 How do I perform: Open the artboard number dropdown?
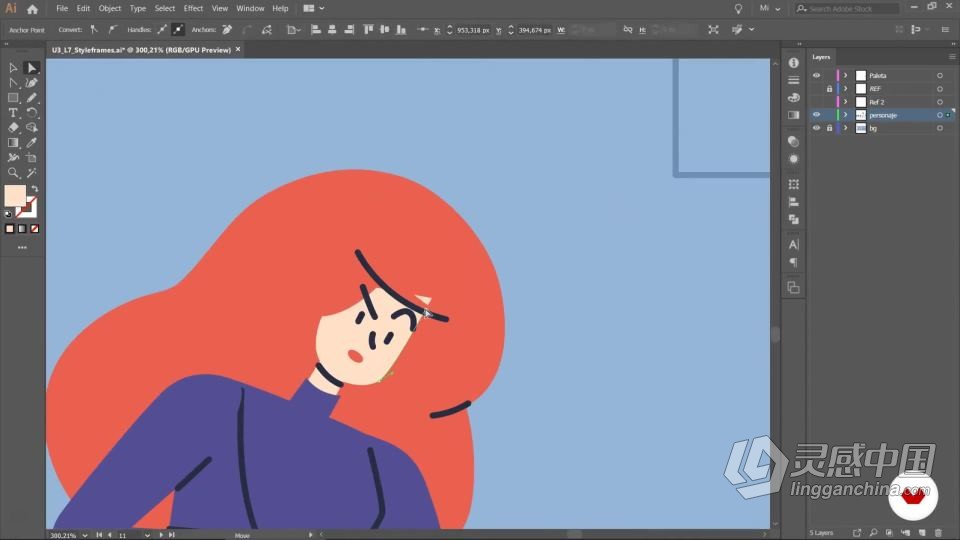tap(147, 535)
